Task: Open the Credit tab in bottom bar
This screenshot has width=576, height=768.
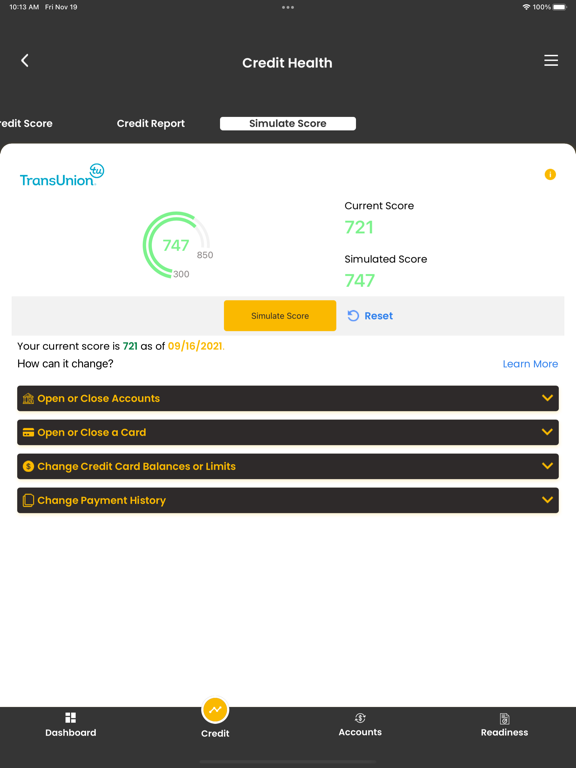Action: coord(215,718)
